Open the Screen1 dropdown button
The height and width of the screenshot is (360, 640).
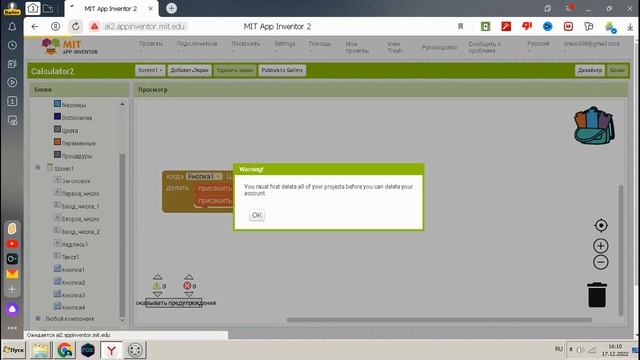[x=150, y=70]
